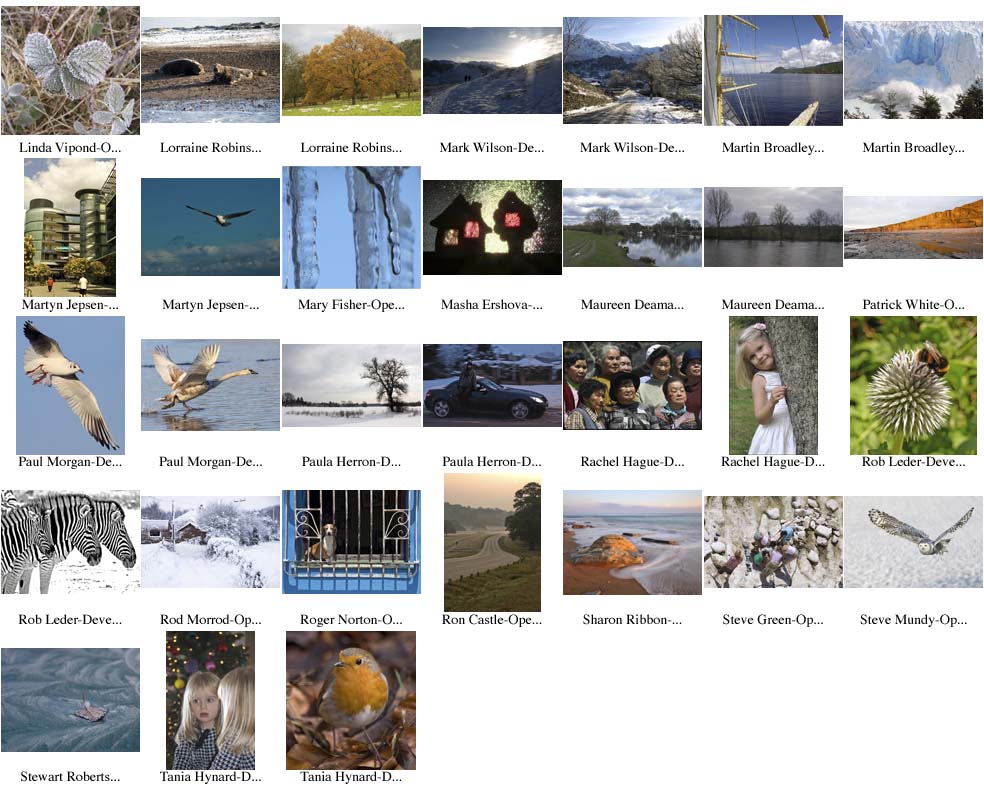
Task: Click the 'Steve Green-Op...' caption
Action: (x=773, y=619)
